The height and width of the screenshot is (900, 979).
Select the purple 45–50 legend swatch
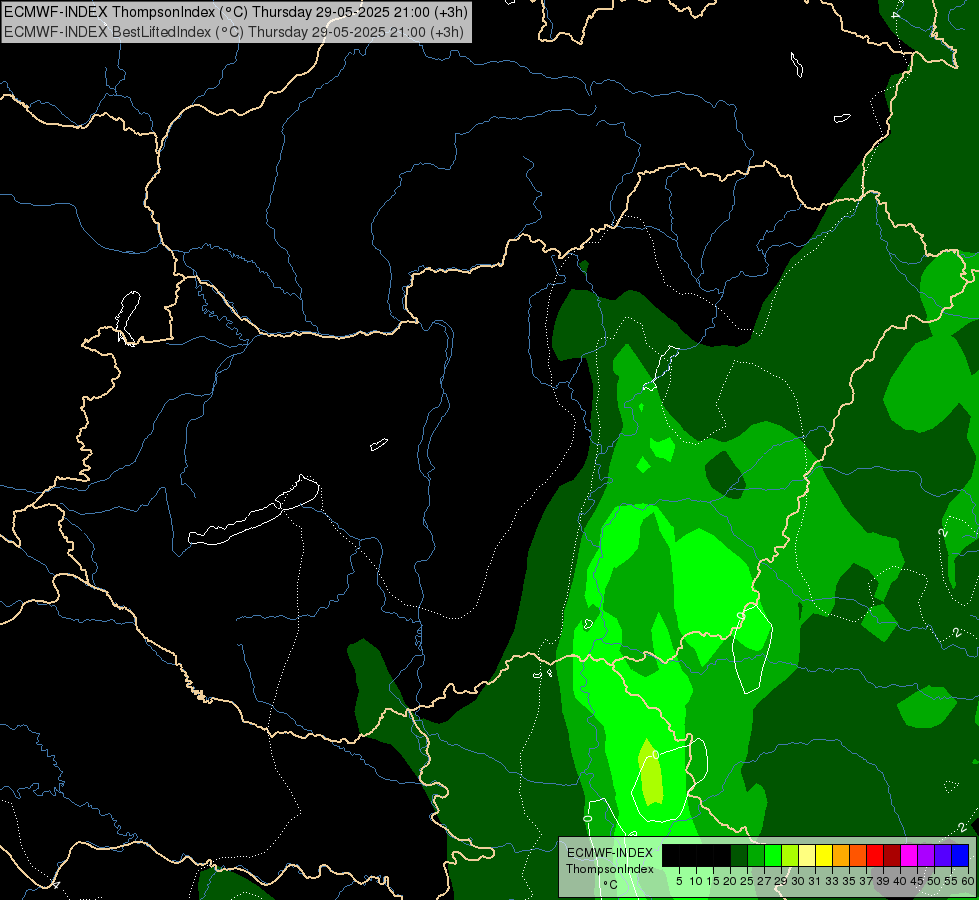(x=926, y=855)
